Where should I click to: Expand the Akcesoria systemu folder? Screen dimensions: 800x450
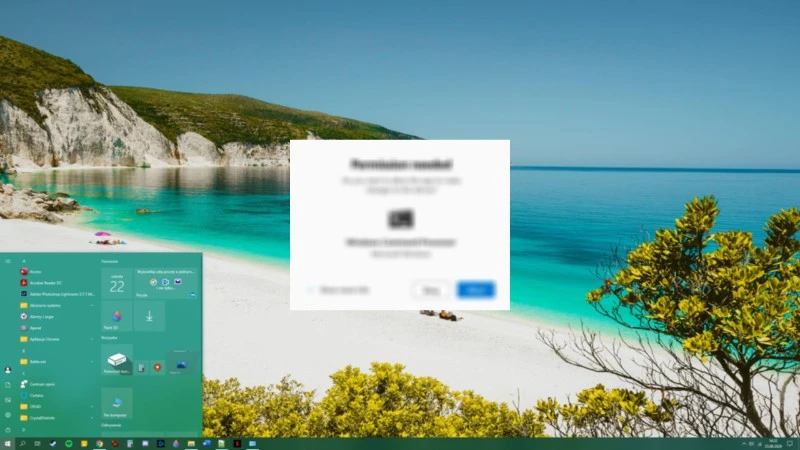(x=57, y=305)
